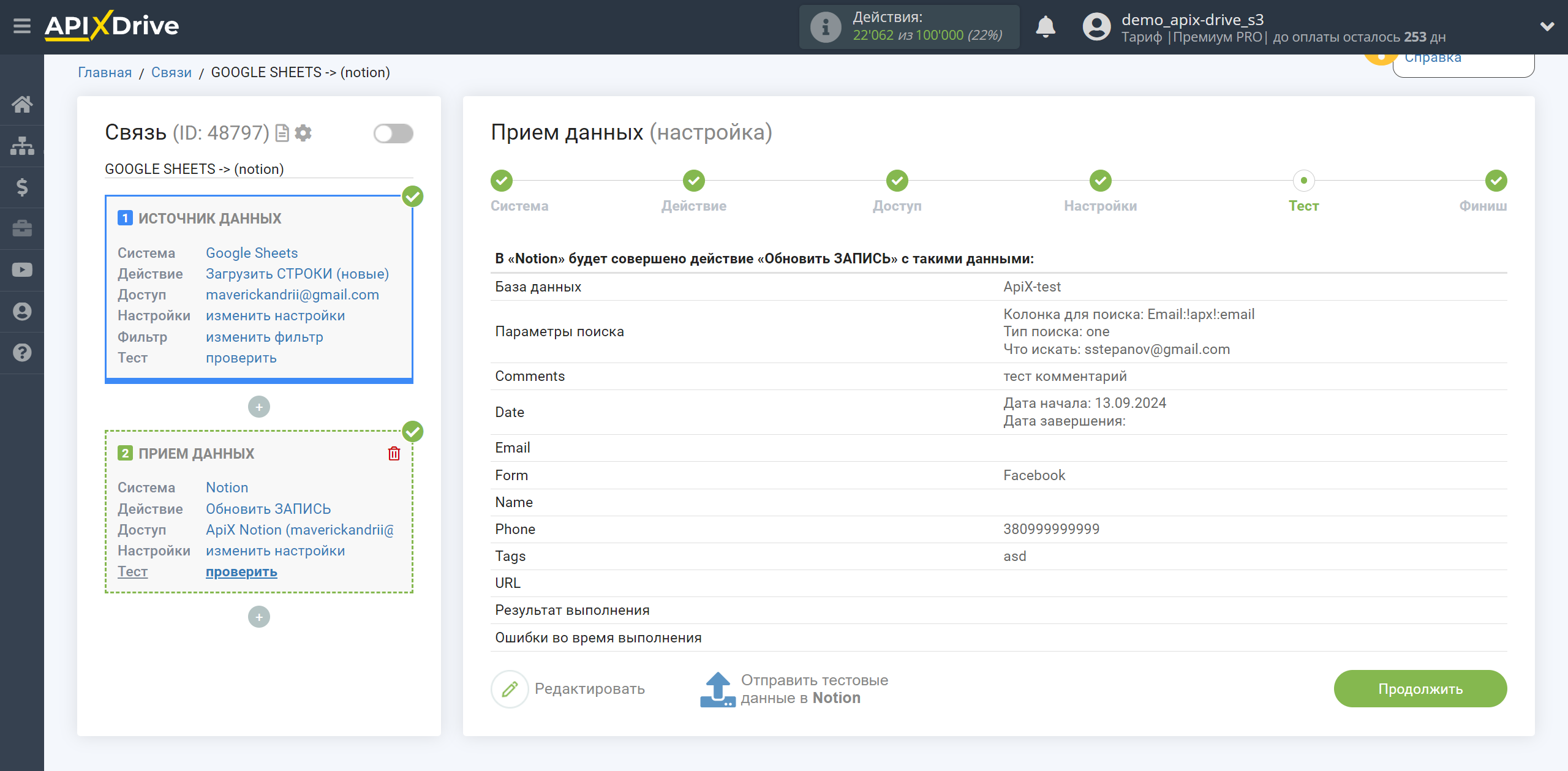The width and height of the screenshot is (1568, 771).
Task: Click the Главная breadcrumb link
Action: click(x=105, y=72)
